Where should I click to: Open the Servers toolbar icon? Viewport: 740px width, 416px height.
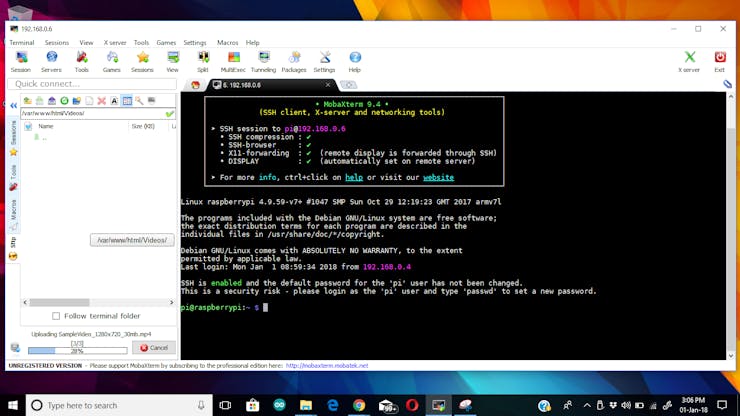tap(51, 62)
